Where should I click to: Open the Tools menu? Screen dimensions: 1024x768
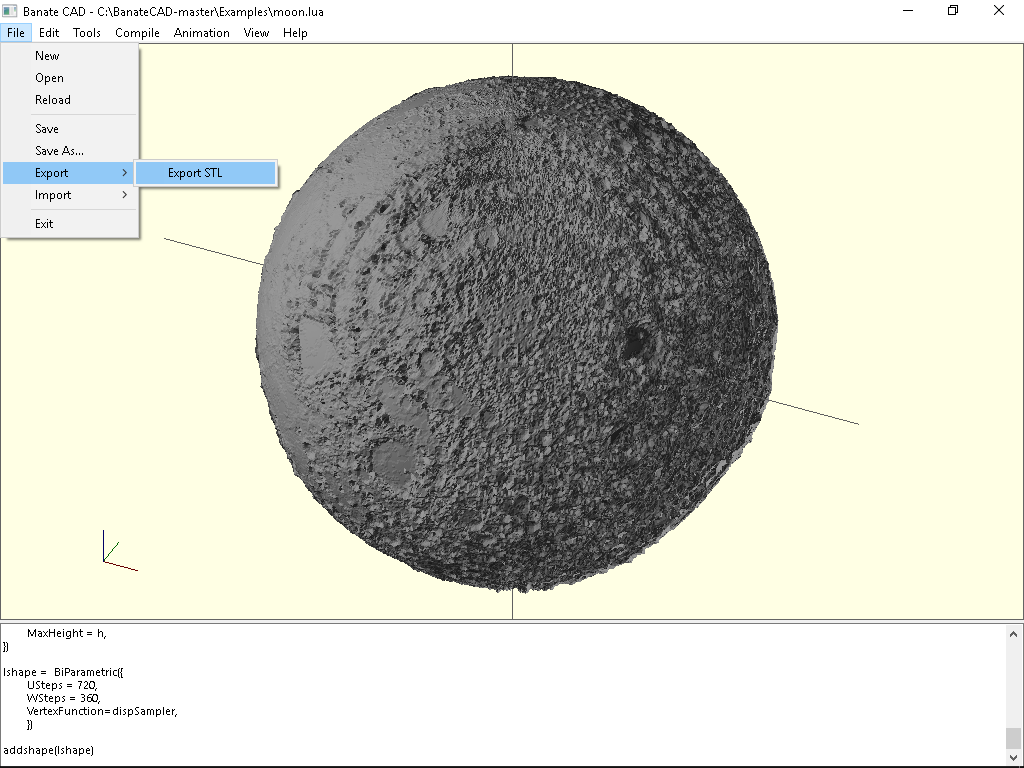[86, 32]
